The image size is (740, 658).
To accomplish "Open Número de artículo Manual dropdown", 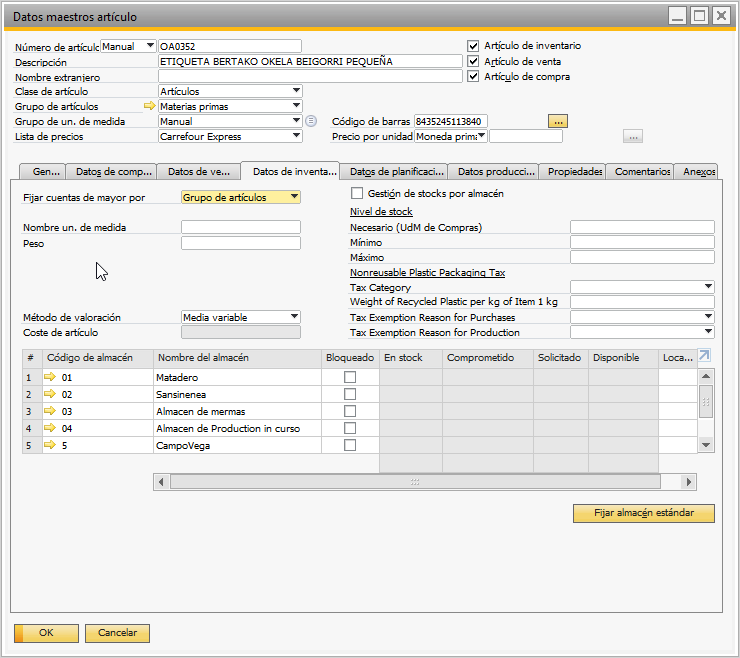I will click(x=151, y=46).
